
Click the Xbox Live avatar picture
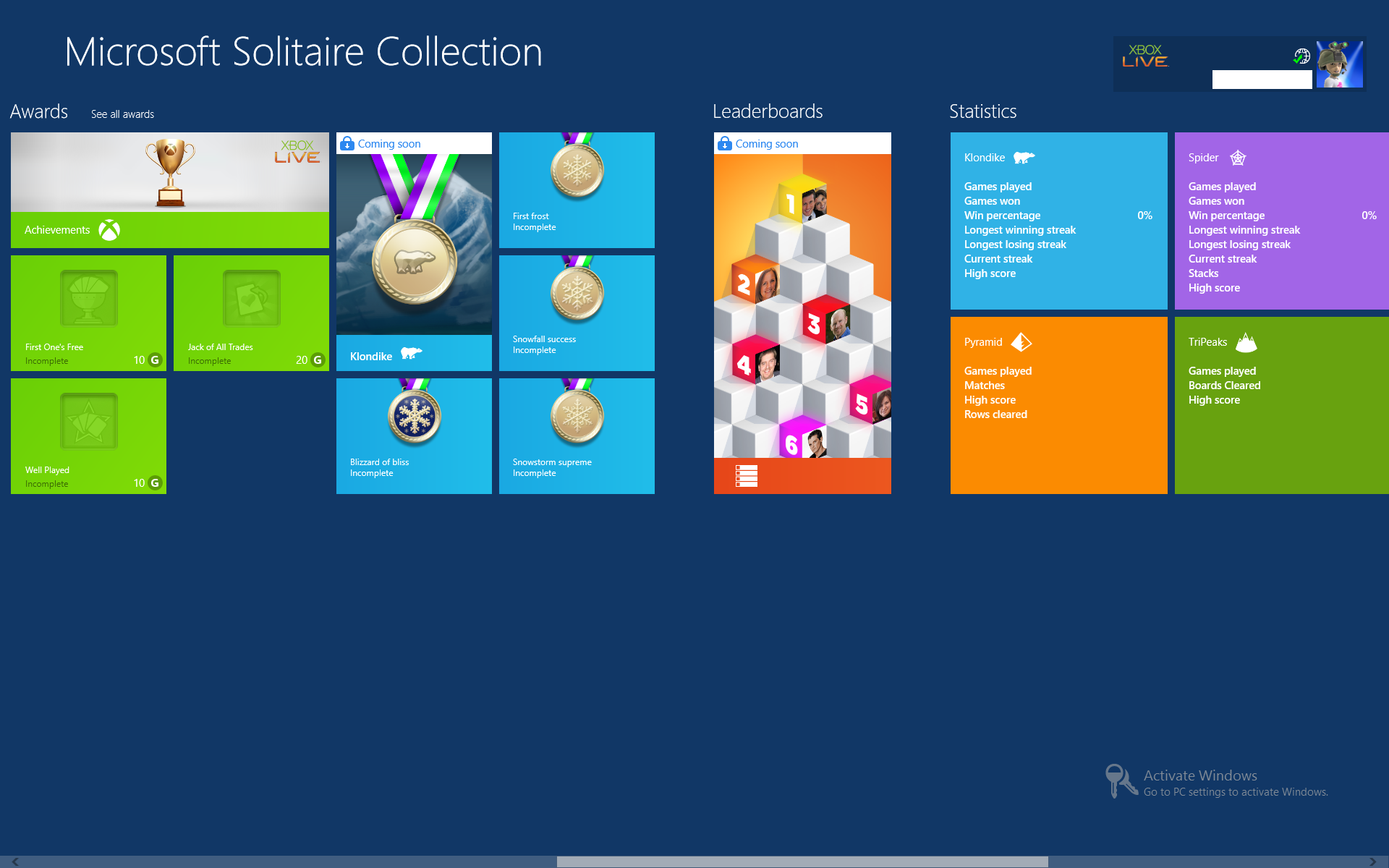[x=1339, y=64]
